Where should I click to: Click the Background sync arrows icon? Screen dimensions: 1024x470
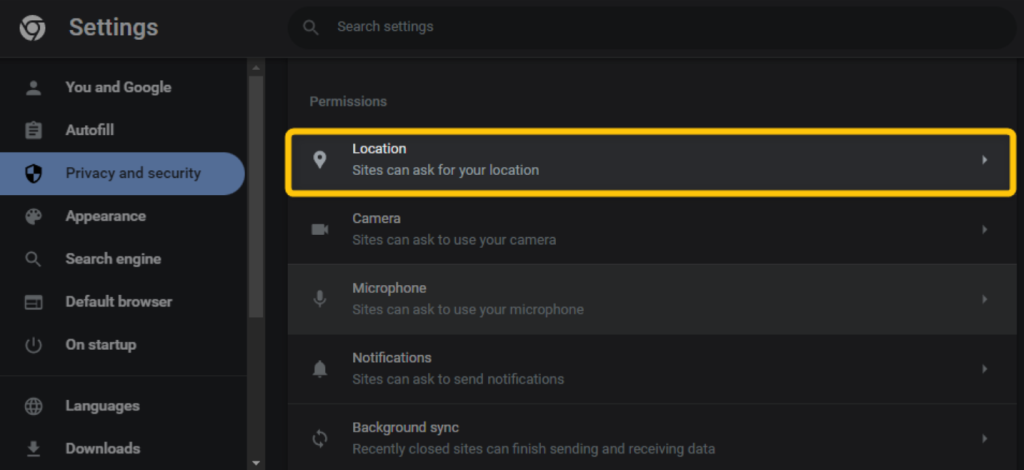pyautogui.click(x=319, y=439)
